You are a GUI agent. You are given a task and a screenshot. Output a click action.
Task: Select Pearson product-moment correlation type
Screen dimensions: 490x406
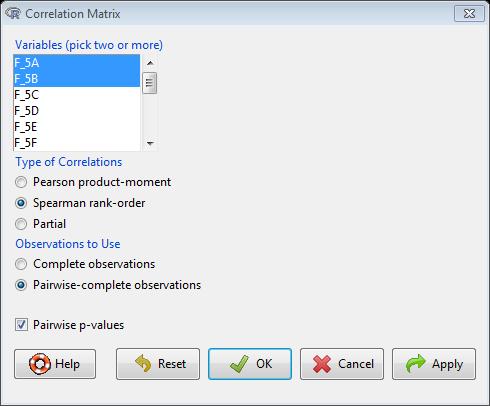(21, 182)
